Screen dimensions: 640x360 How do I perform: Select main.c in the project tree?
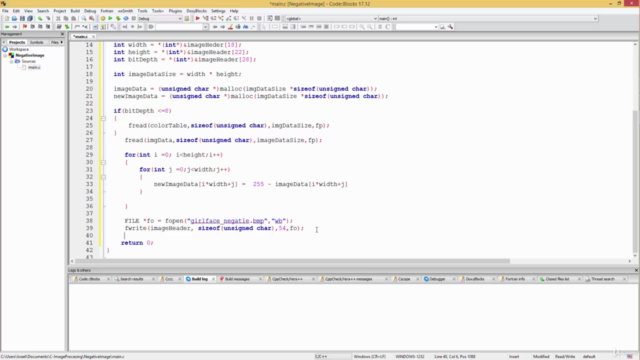34,67
